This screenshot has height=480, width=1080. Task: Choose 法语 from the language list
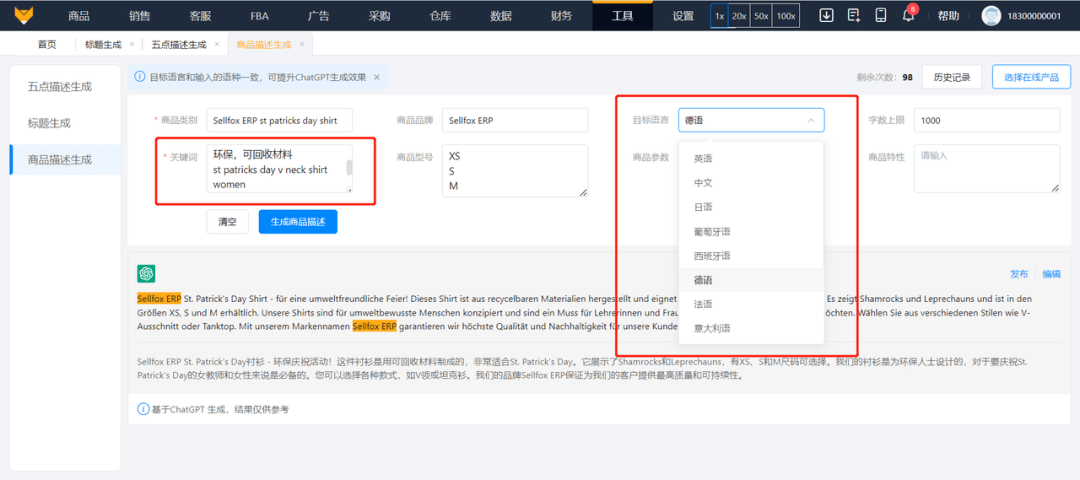click(x=751, y=304)
